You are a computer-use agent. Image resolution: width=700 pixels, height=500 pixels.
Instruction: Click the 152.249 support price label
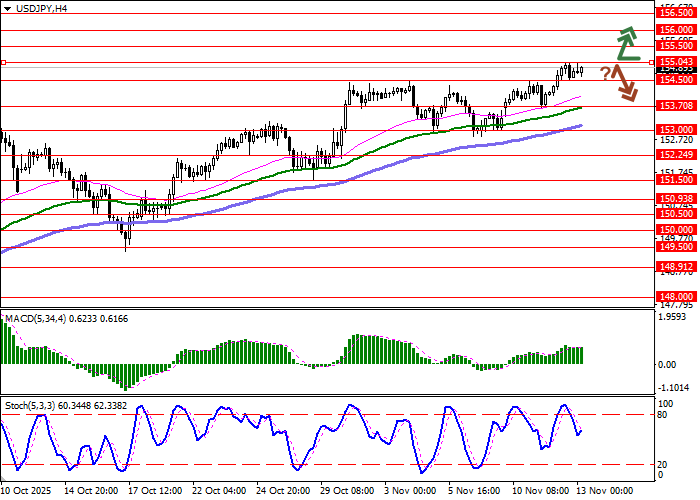pos(676,155)
